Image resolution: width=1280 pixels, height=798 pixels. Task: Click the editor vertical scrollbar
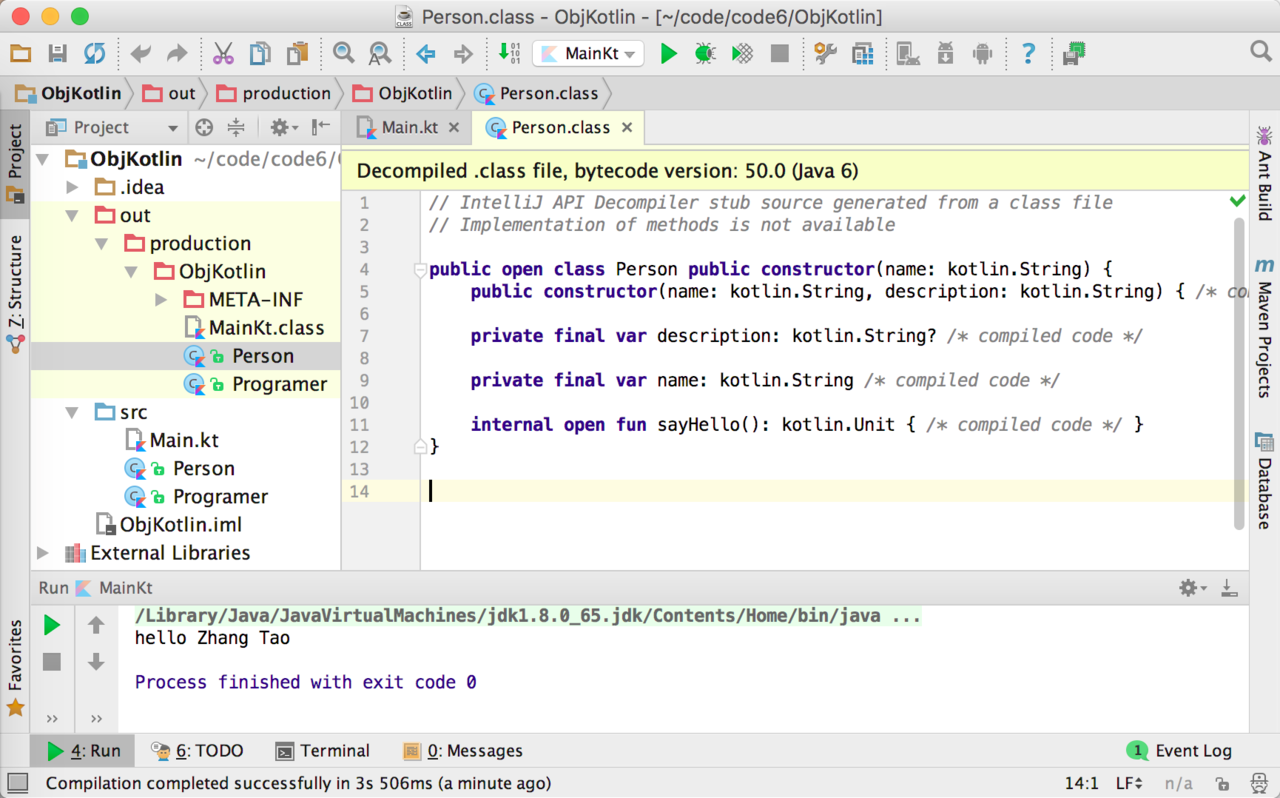coord(1239,373)
